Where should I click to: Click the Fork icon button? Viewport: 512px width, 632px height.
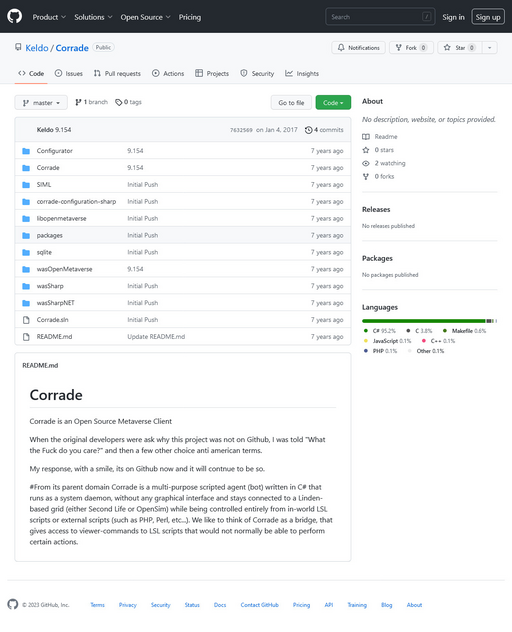click(399, 48)
